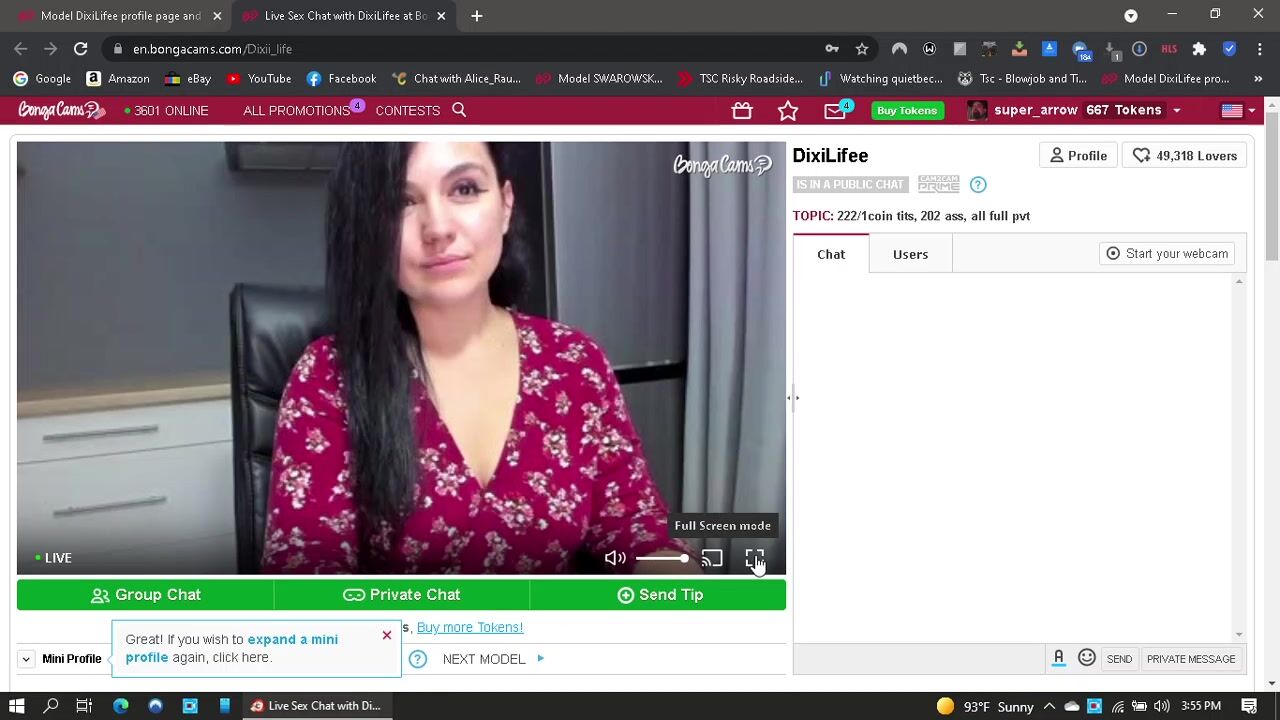Open PRIVATE MESSAGE option
Viewport: 1280px width, 720px height.
click(1191, 659)
